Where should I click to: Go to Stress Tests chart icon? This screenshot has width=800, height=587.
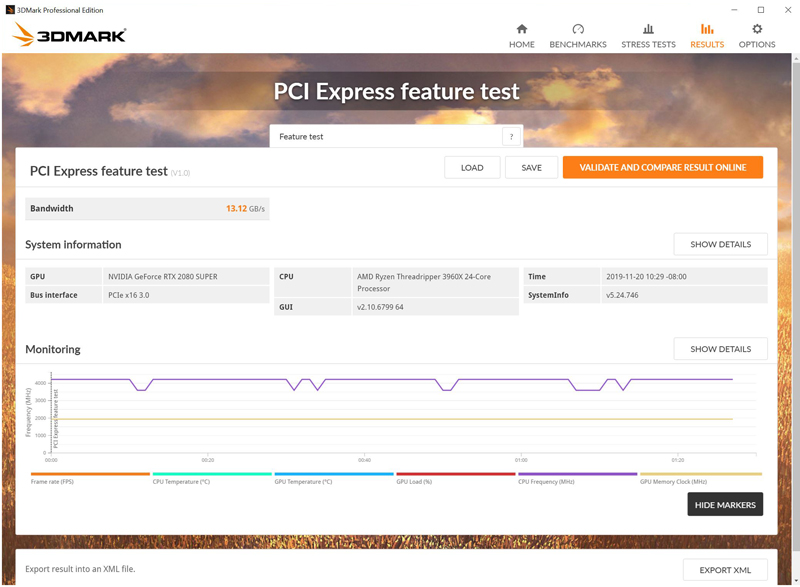coord(648,29)
